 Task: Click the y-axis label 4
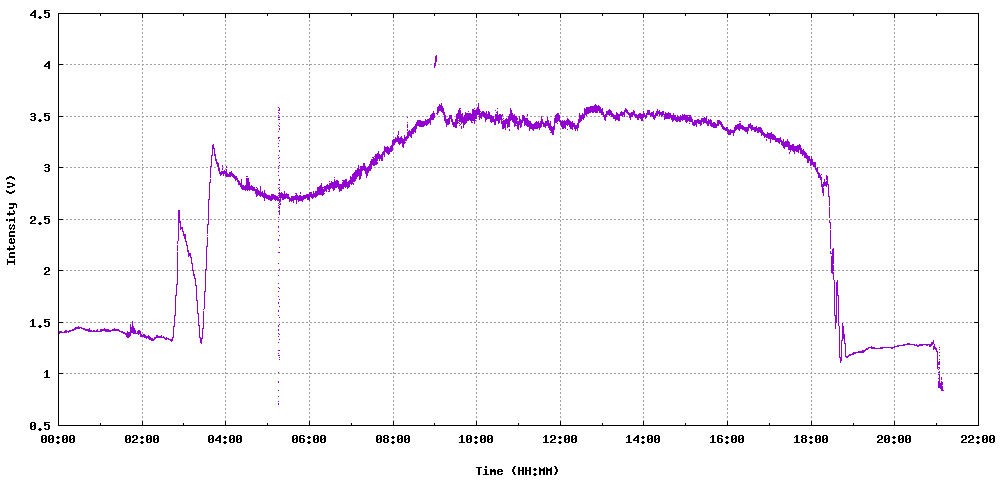pos(46,65)
